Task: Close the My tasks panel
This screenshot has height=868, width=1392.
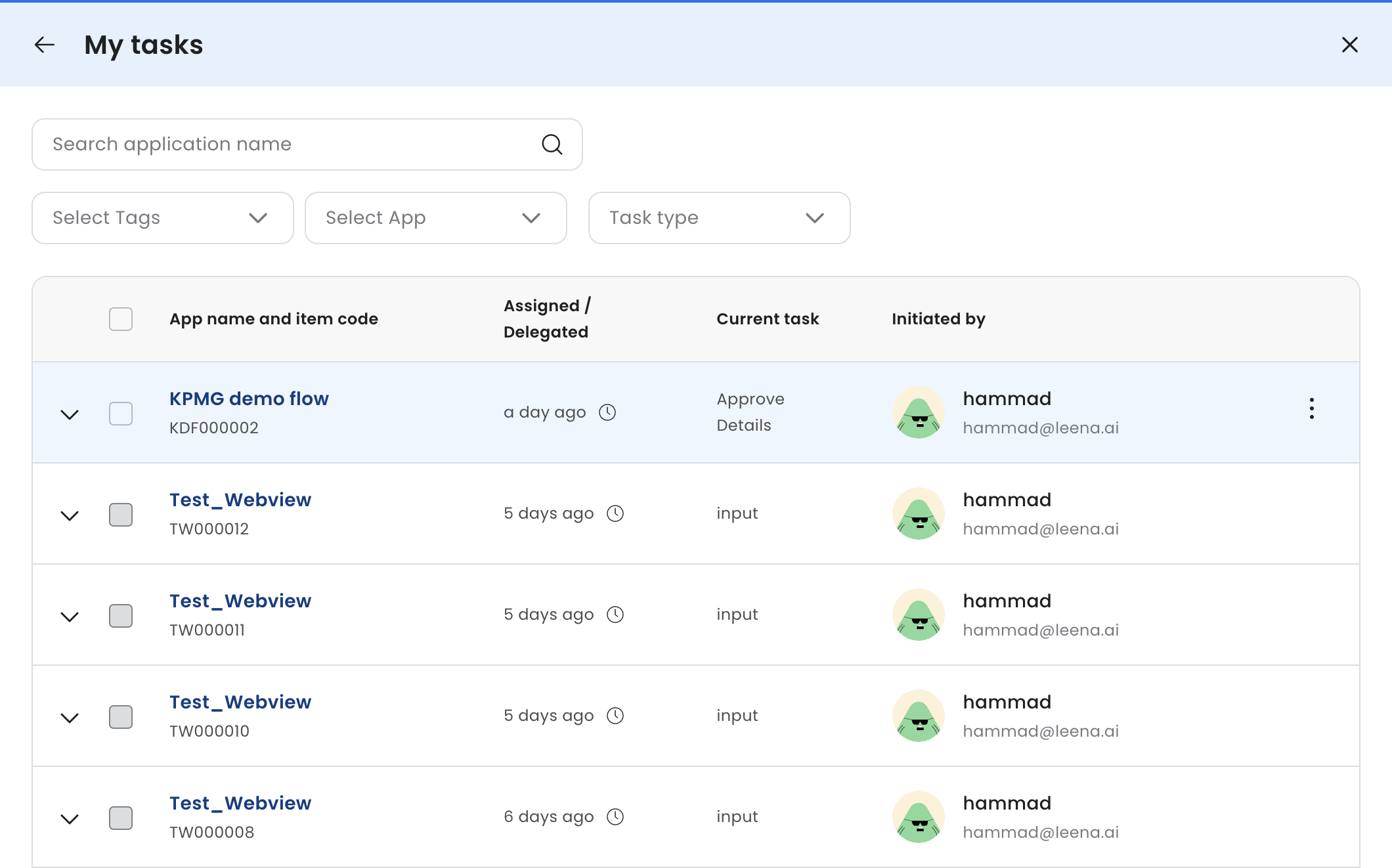Action: [1349, 45]
